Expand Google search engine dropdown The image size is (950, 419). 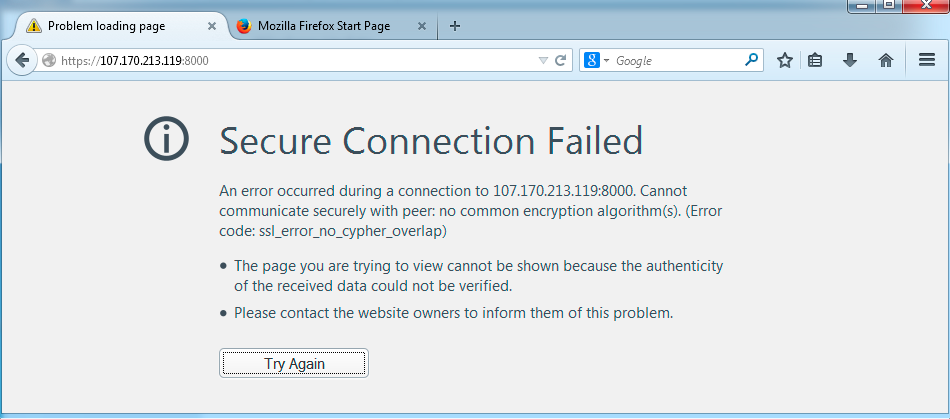[597, 61]
